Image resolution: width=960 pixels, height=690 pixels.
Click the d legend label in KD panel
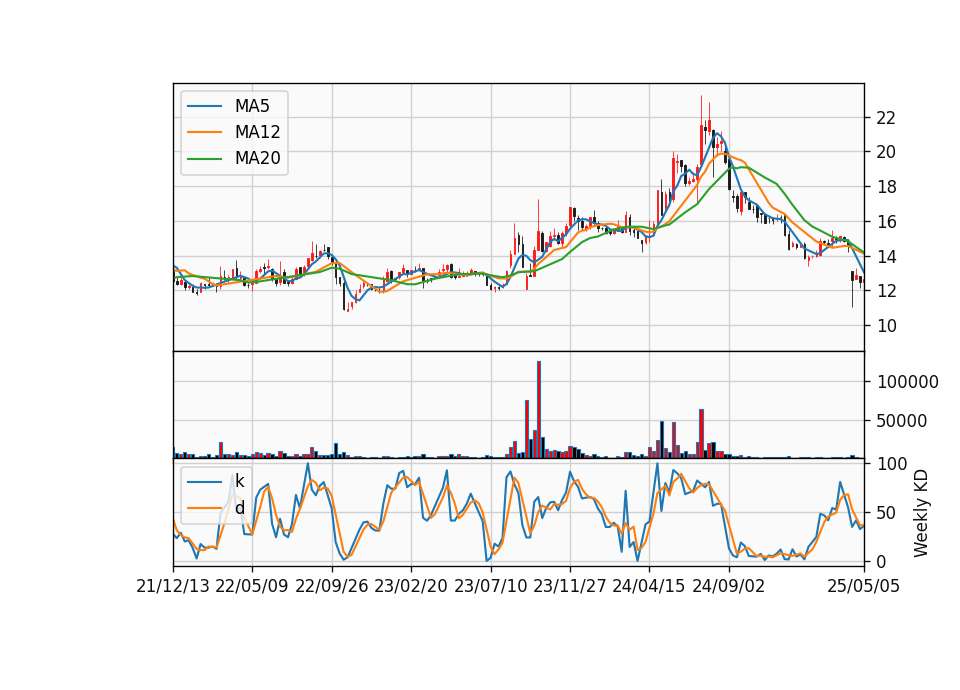pos(239,508)
